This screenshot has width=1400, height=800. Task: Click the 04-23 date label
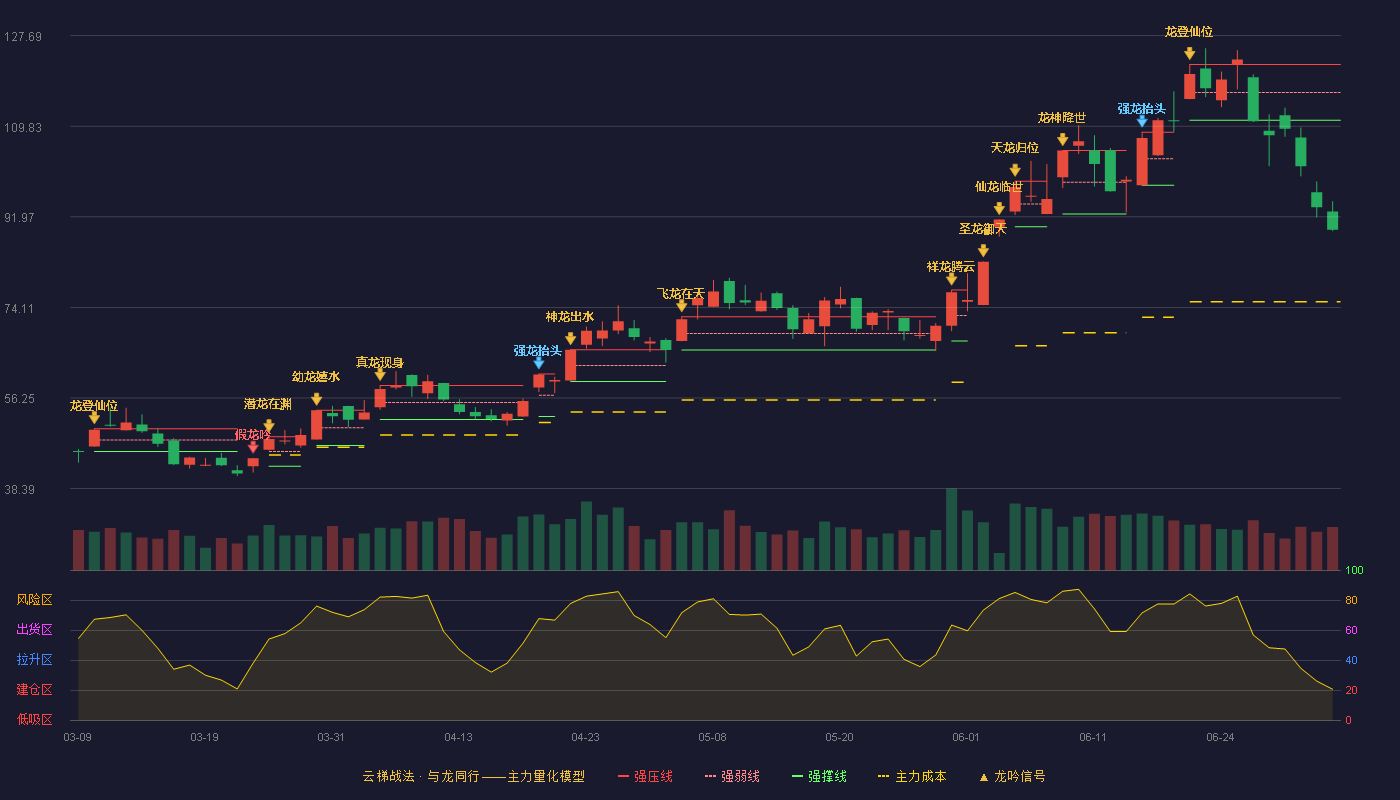(x=585, y=737)
